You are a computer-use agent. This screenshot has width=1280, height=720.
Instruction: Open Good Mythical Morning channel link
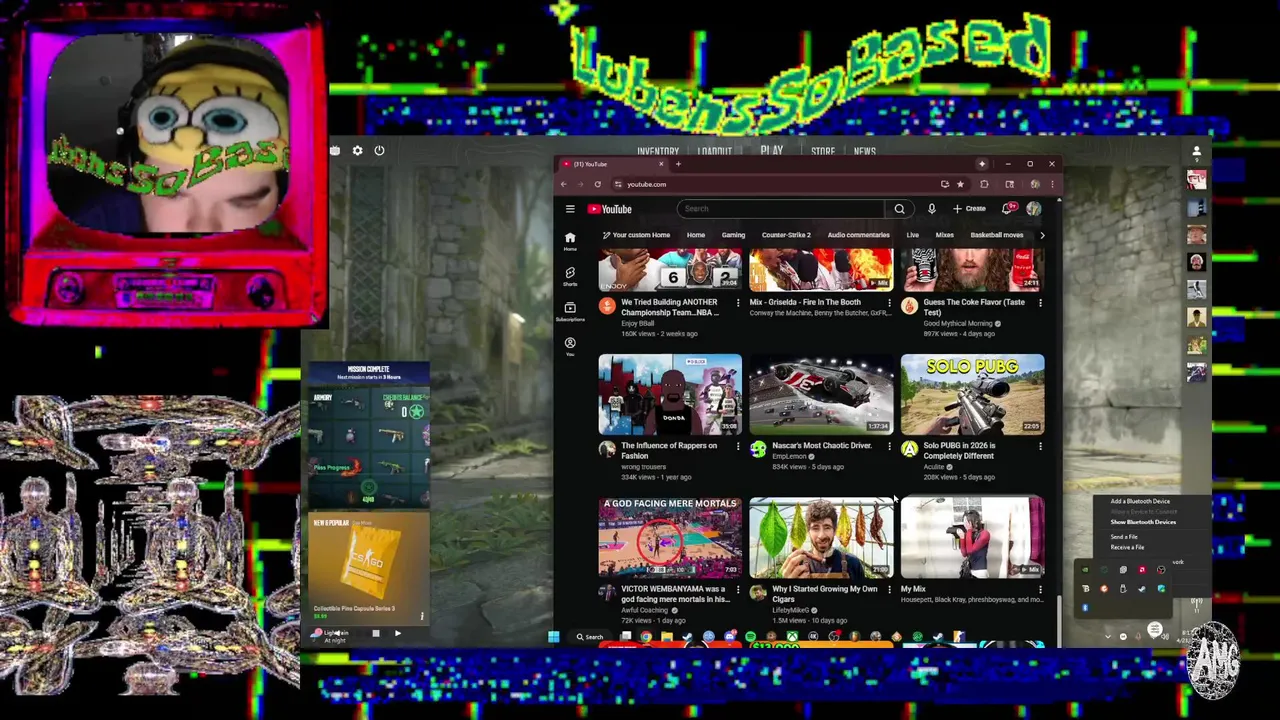(958, 323)
